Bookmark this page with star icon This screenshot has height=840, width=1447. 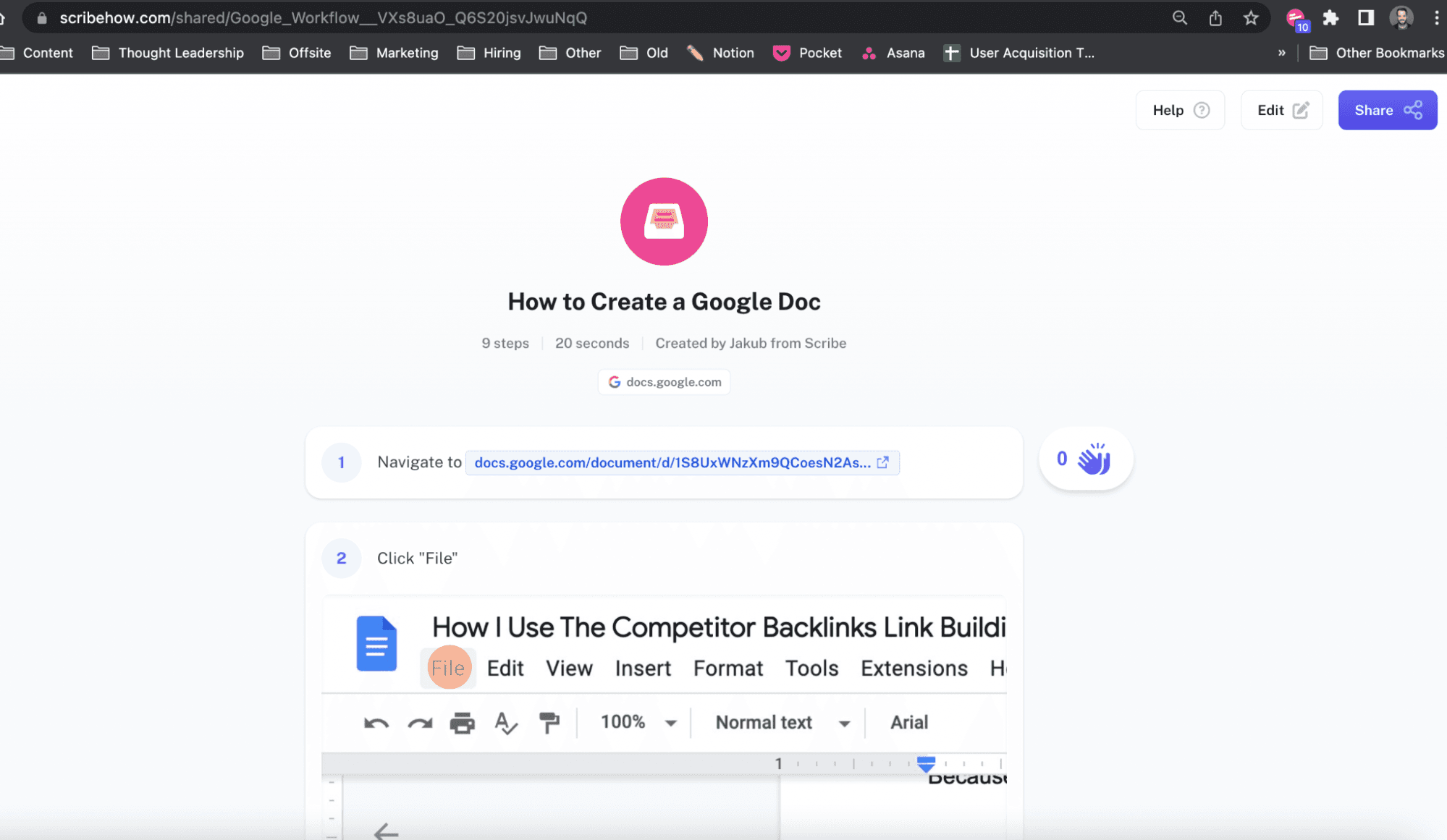(x=1251, y=18)
